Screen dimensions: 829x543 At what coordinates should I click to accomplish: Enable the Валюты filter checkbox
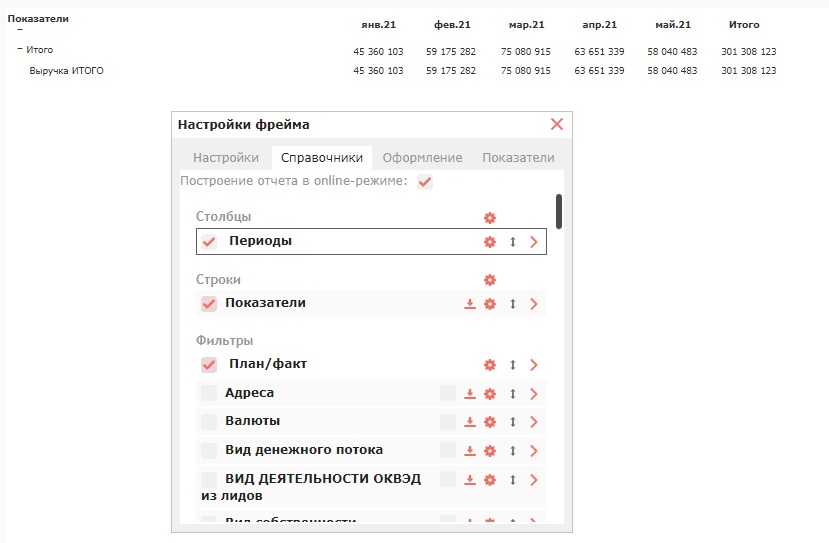209,421
